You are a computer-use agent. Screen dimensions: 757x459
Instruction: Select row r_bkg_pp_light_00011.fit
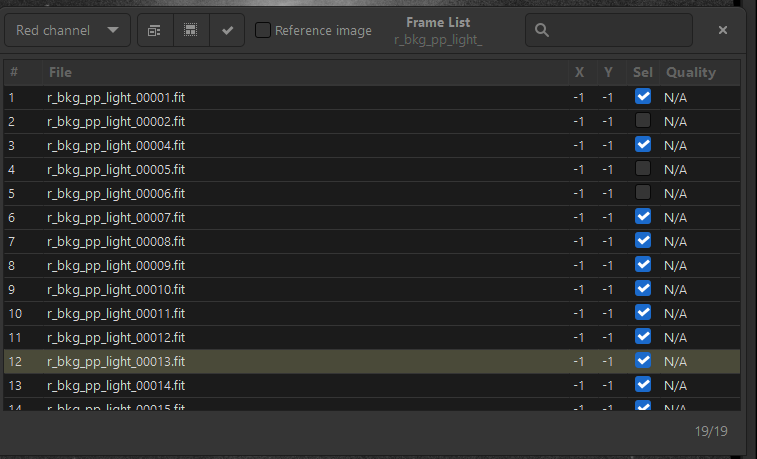pos(116,313)
